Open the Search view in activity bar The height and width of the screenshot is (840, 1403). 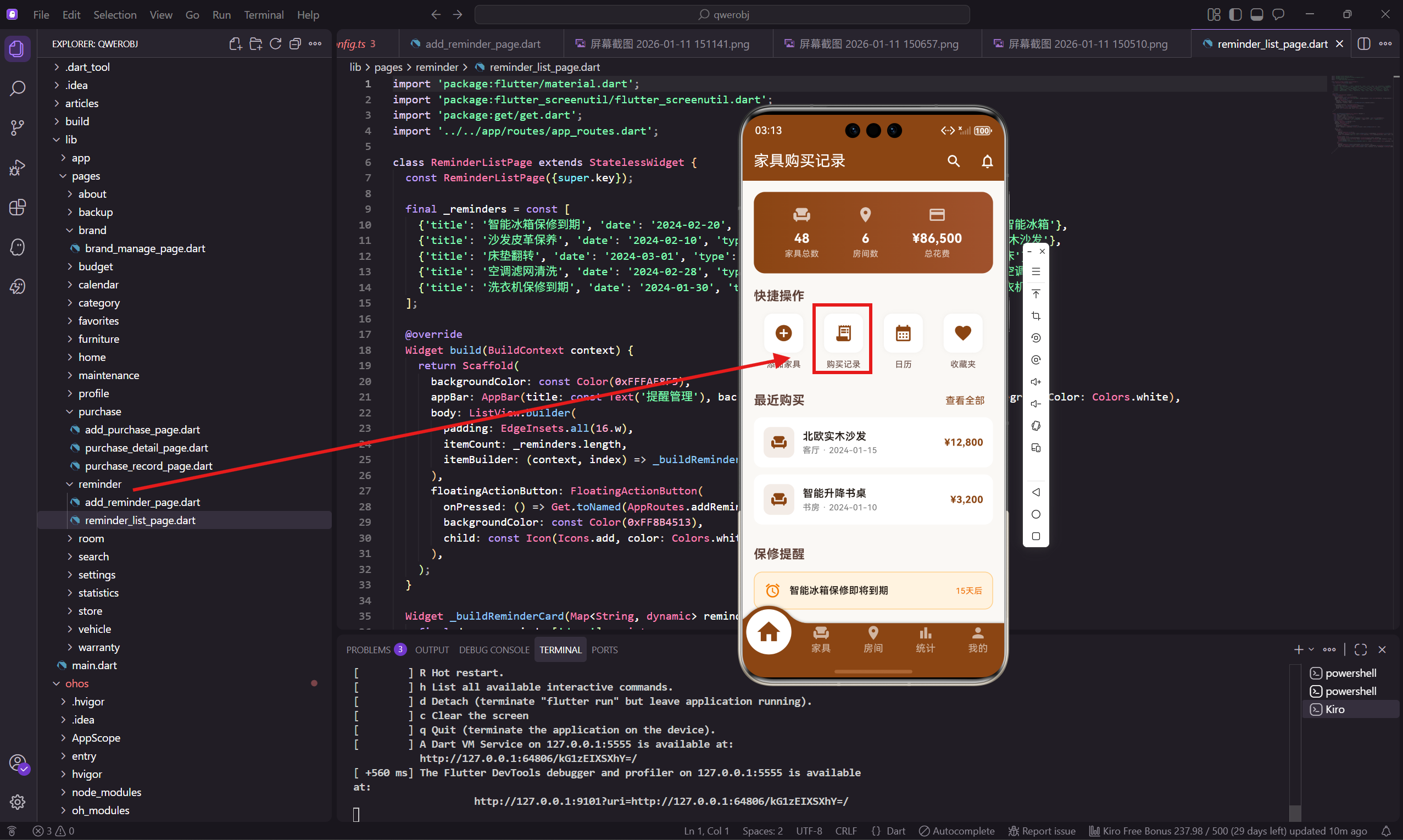click(18, 88)
